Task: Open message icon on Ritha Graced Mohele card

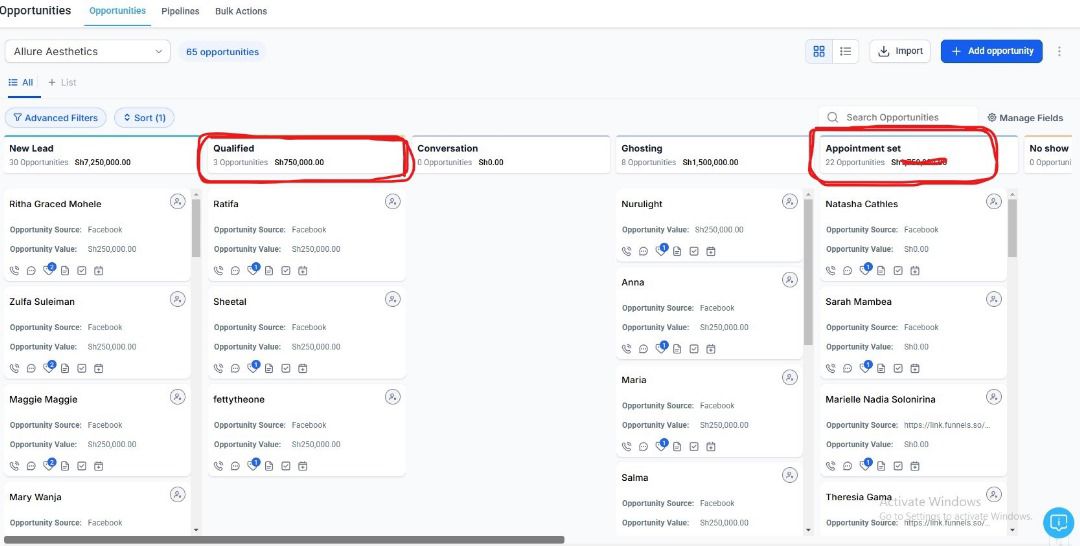Action: [x=31, y=271]
